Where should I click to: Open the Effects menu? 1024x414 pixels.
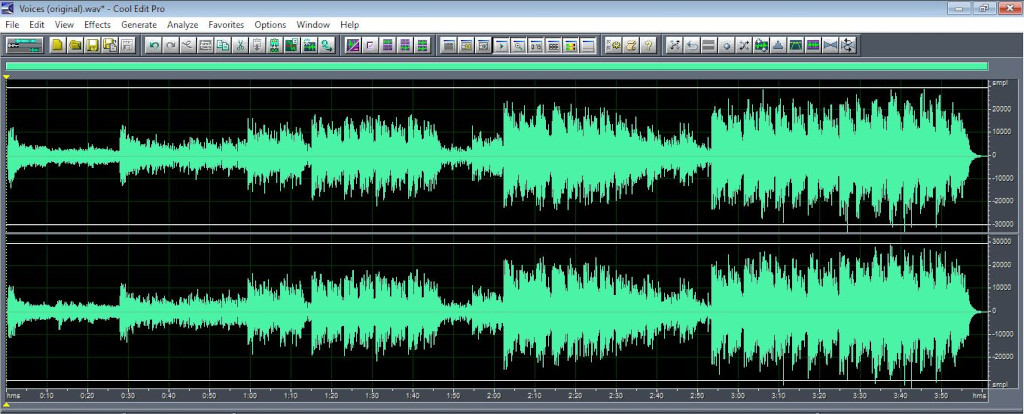(97, 25)
